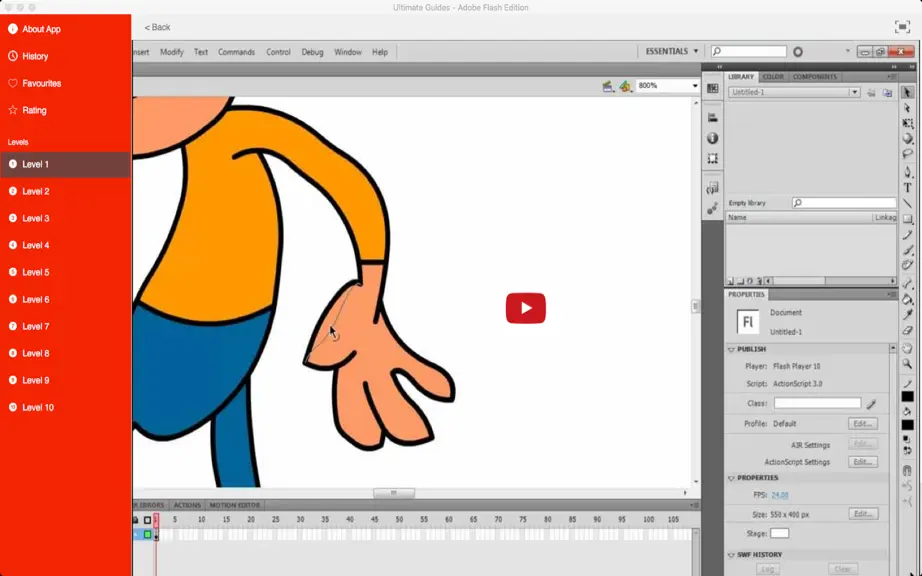
Task: Toggle the Snap to Objects magnet
Action: tap(907, 470)
